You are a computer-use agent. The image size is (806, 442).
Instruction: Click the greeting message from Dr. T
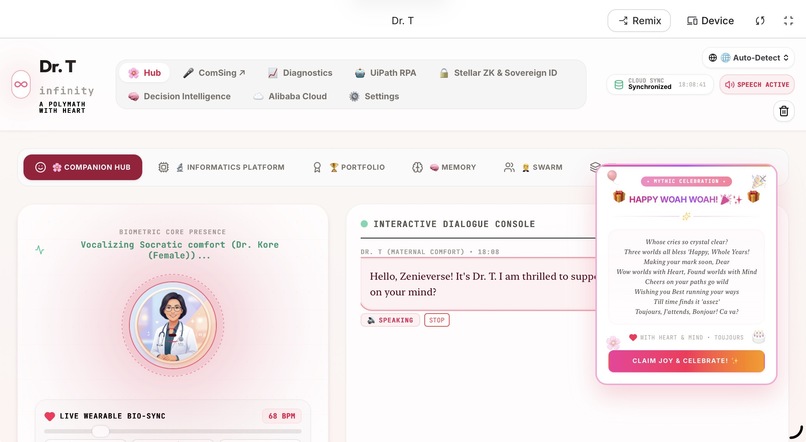480,284
